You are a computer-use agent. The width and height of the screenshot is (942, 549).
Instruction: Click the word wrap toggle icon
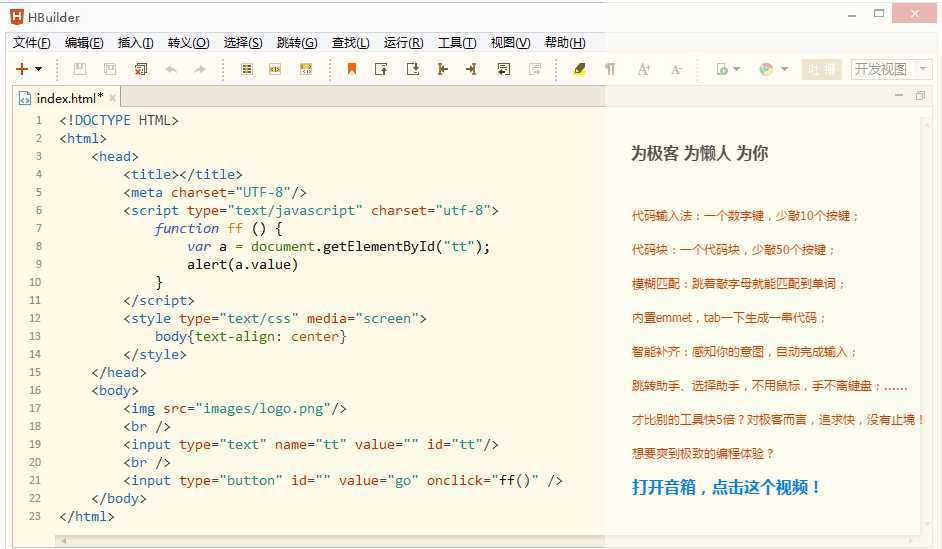tap(503, 69)
